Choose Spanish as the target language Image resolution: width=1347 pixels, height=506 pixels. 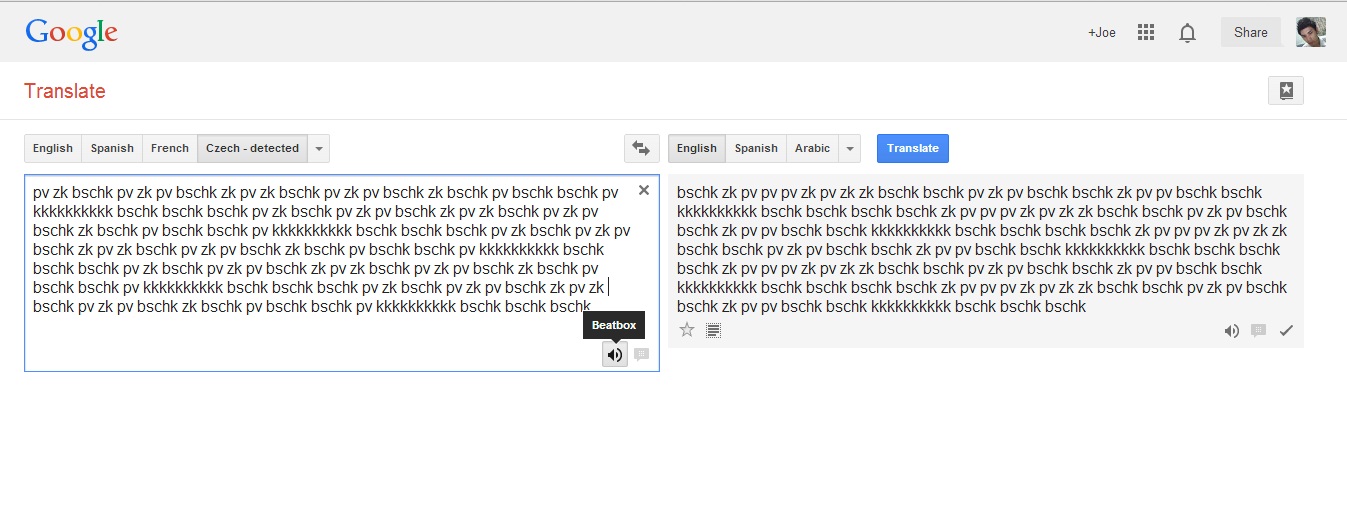[x=756, y=148]
